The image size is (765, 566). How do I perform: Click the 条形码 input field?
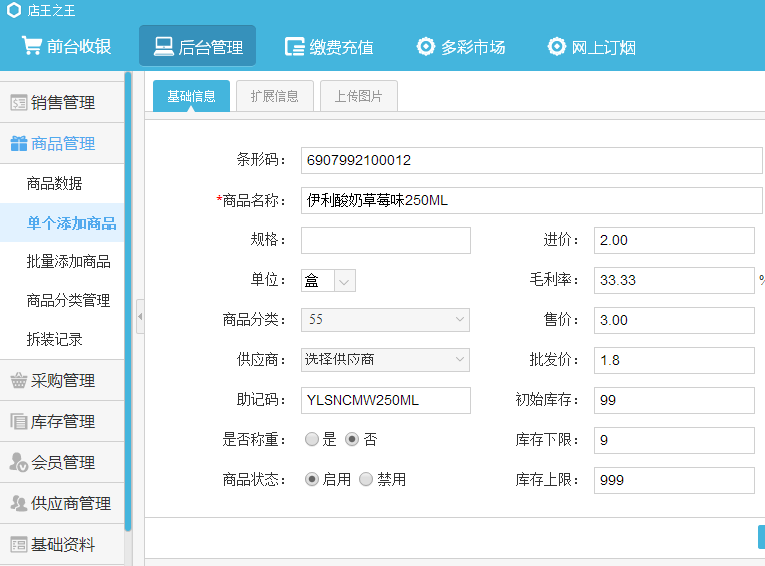(532, 160)
